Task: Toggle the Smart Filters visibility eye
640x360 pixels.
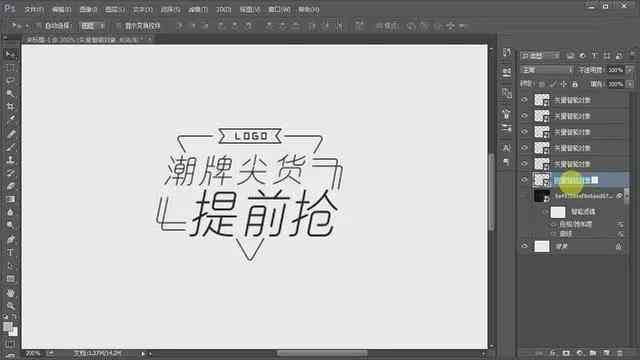Action: (x=545, y=212)
